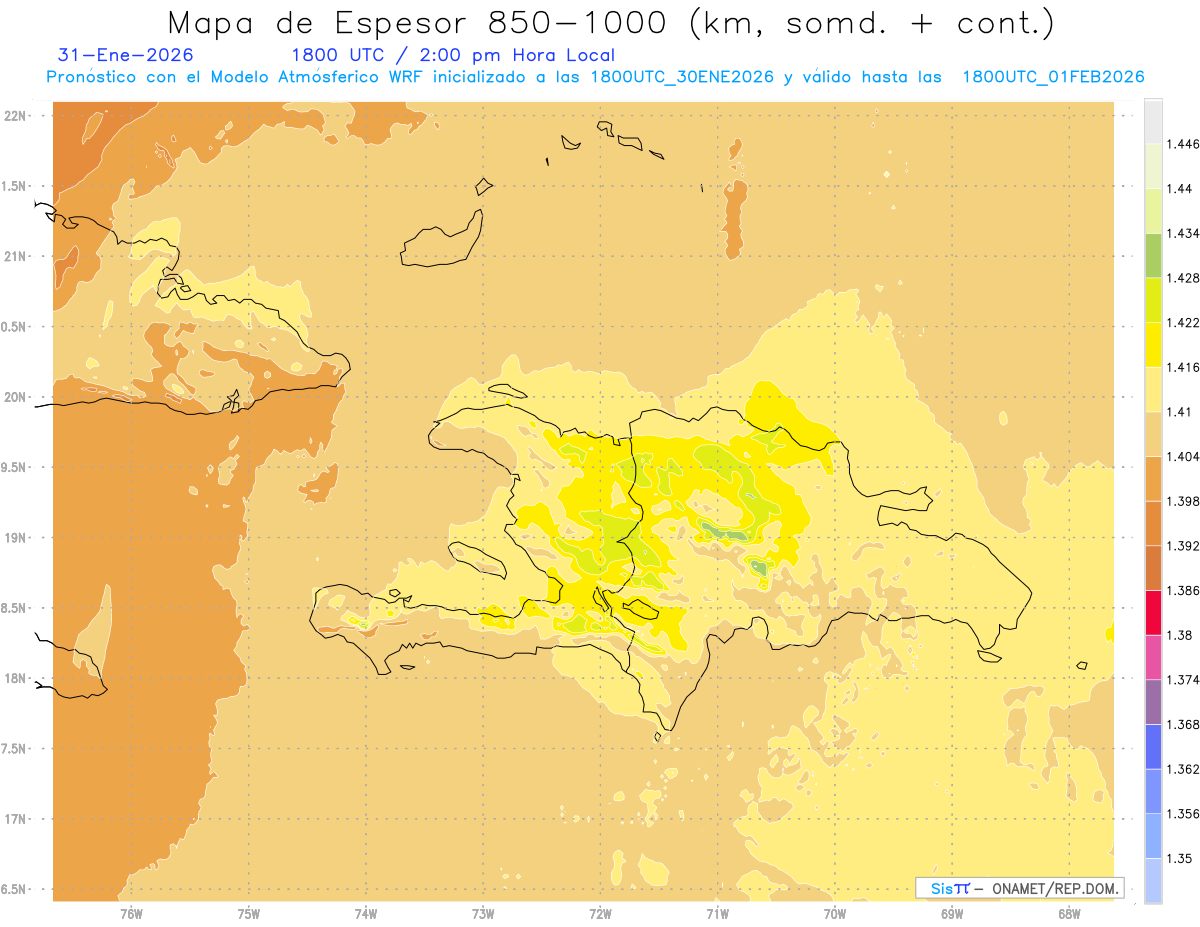Click the 76W longitude label
Image resolution: width=1200 pixels, height=927 pixels.
coord(131,913)
